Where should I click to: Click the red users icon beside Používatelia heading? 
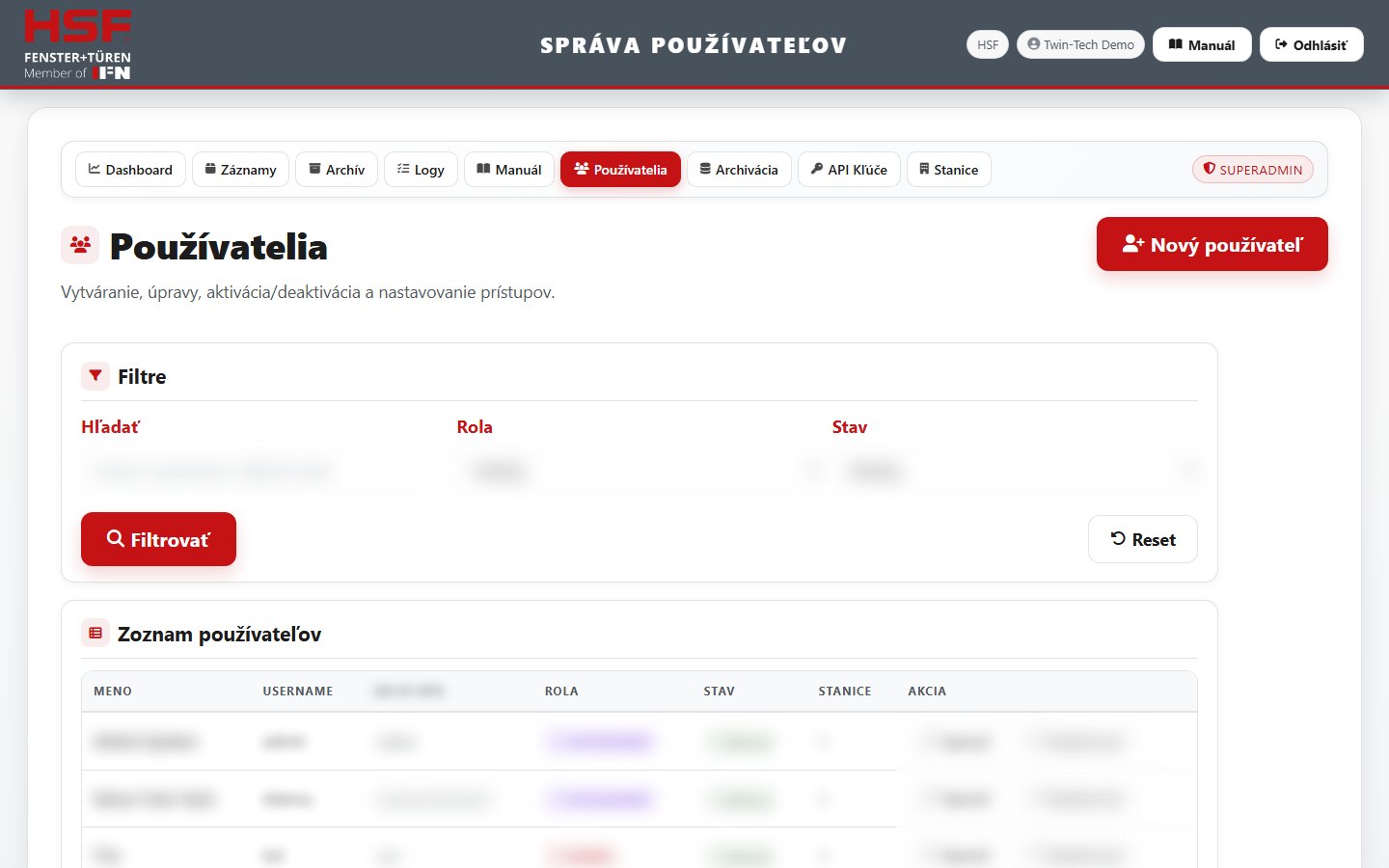pos(80,245)
